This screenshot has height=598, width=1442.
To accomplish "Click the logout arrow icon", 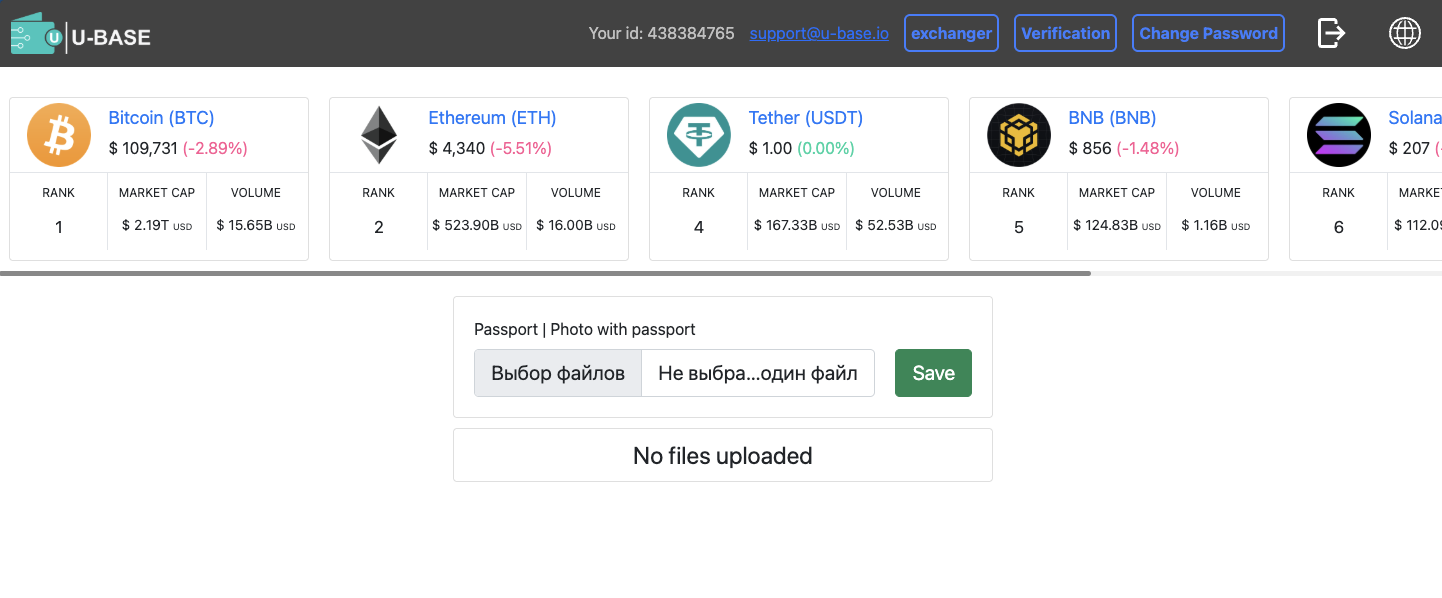I will tap(1331, 33).
